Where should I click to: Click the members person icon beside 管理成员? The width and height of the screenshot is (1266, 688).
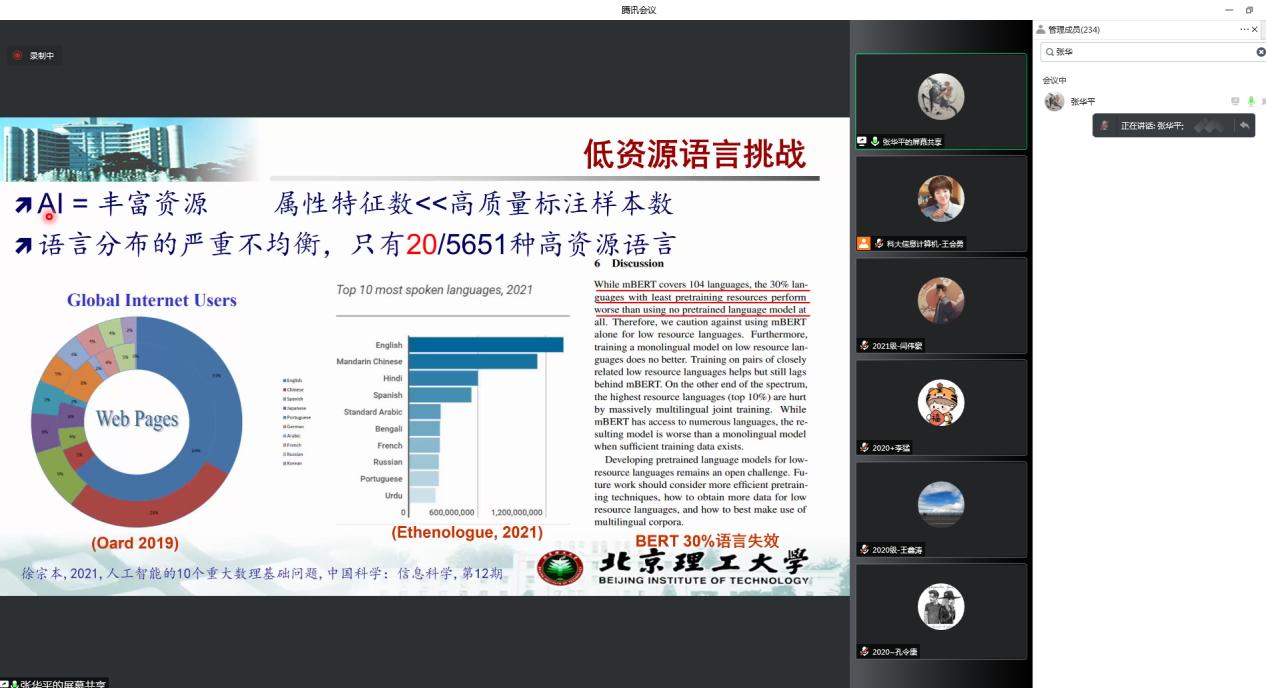point(1041,30)
